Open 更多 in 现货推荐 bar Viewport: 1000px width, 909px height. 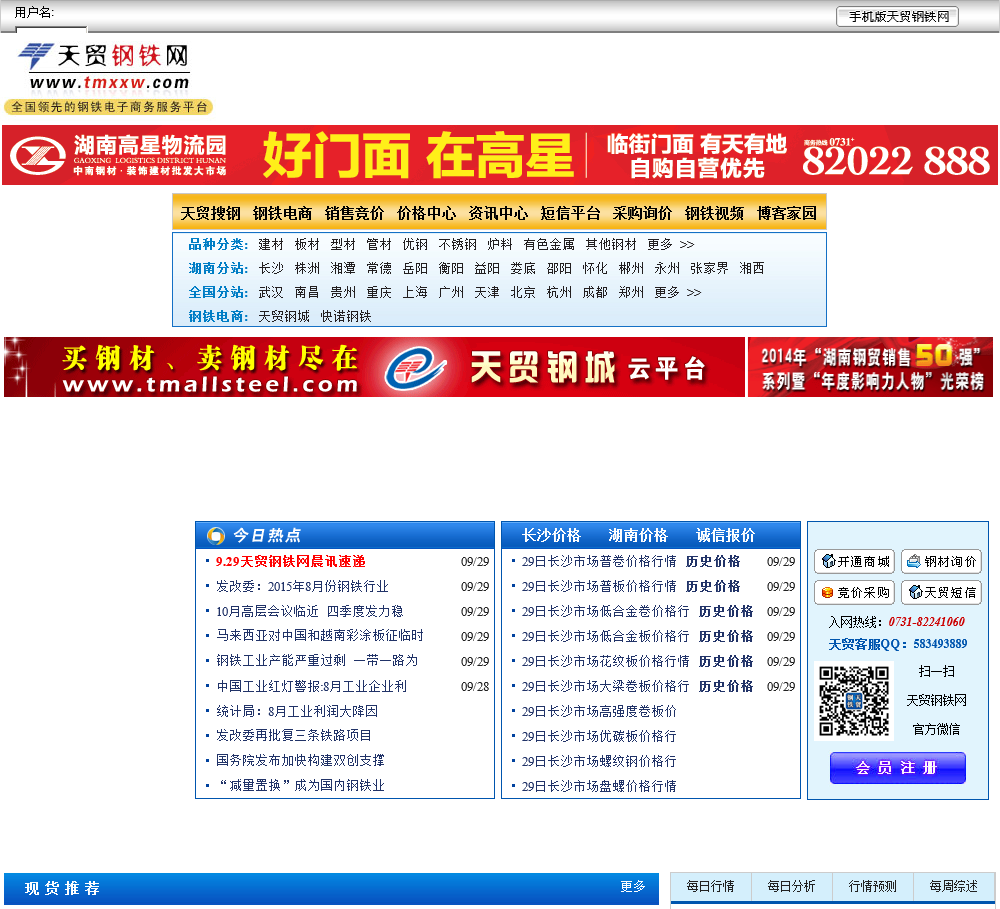633,887
